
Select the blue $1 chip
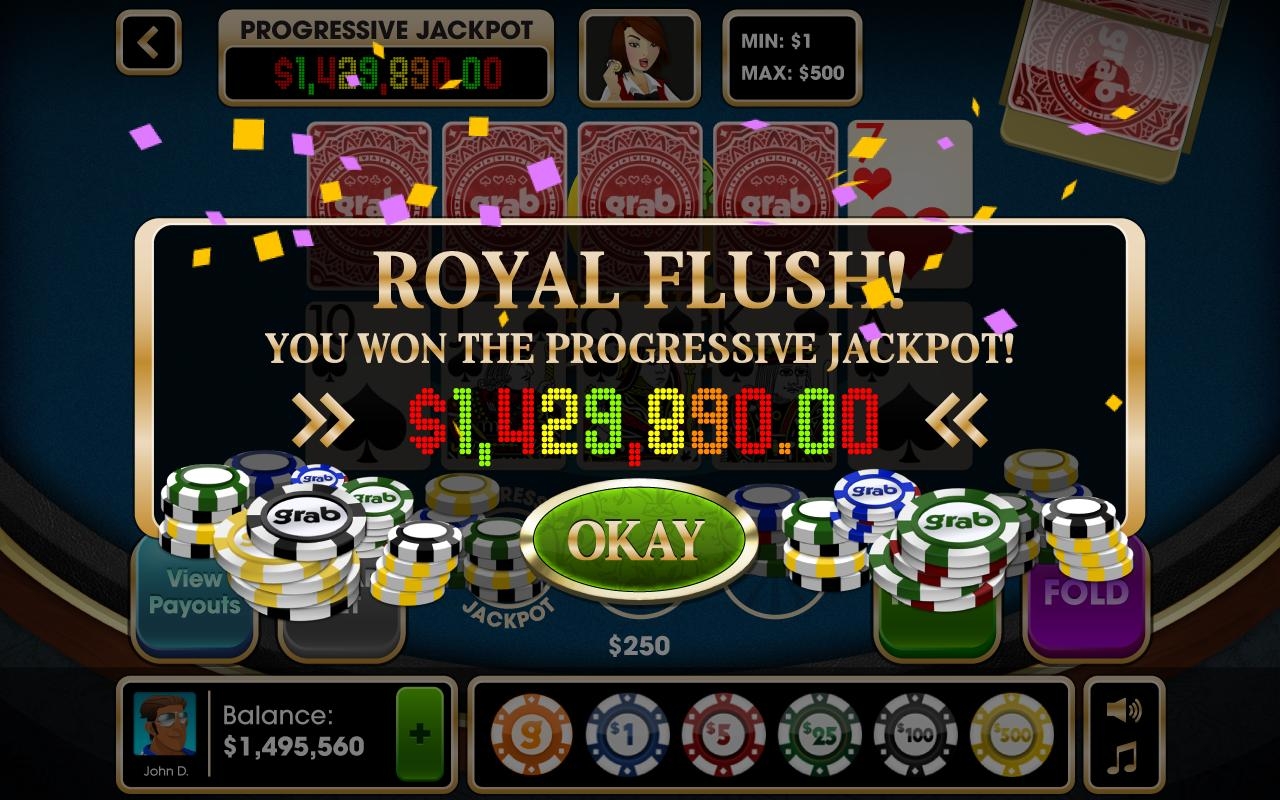pos(627,735)
